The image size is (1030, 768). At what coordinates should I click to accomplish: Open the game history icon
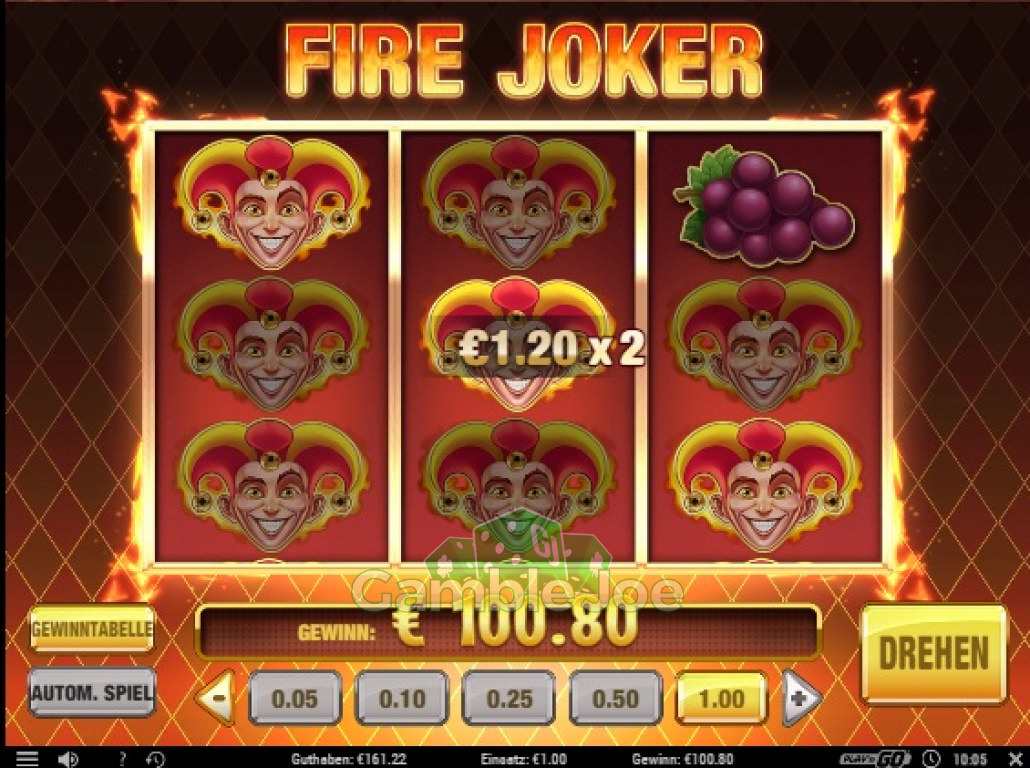pos(155,759)
